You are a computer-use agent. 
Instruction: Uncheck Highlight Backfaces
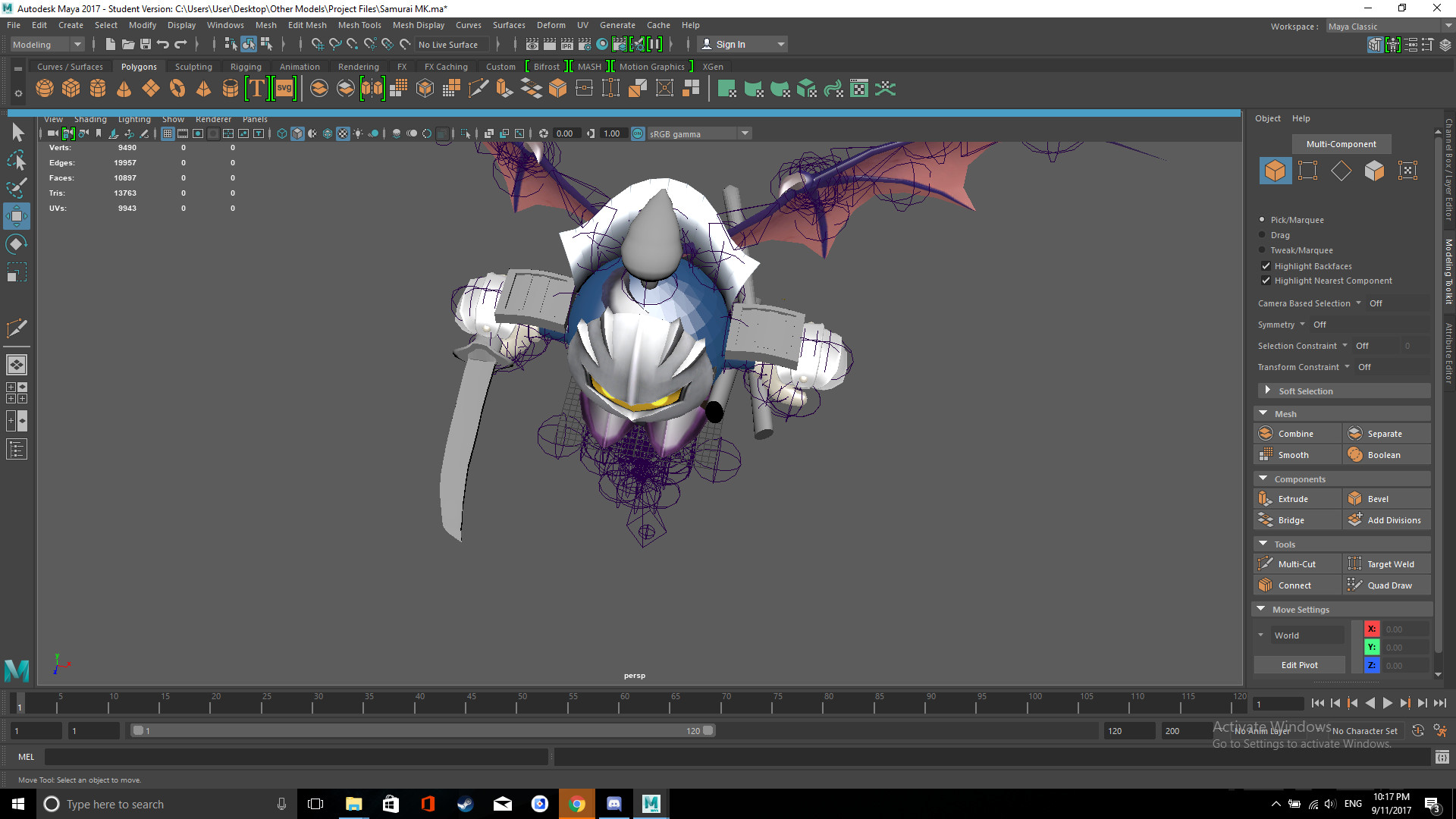point(1266,265)
